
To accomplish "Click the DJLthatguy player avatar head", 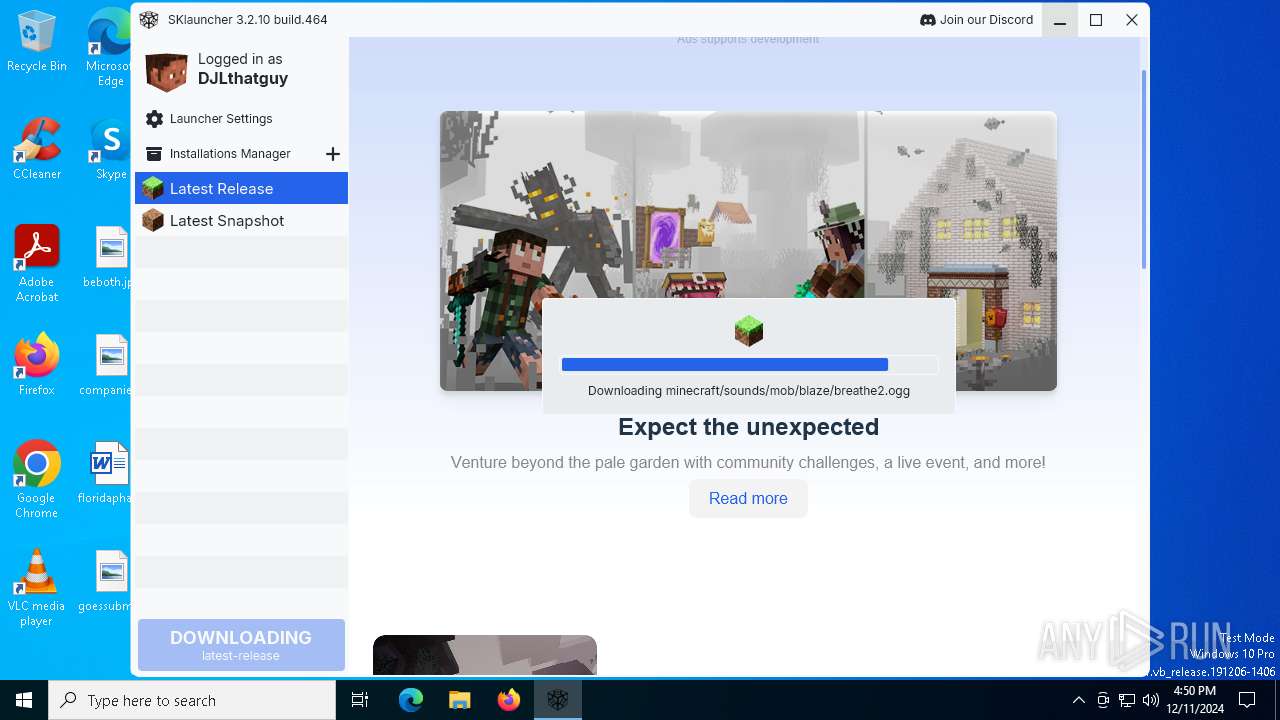I will [167, 71].
